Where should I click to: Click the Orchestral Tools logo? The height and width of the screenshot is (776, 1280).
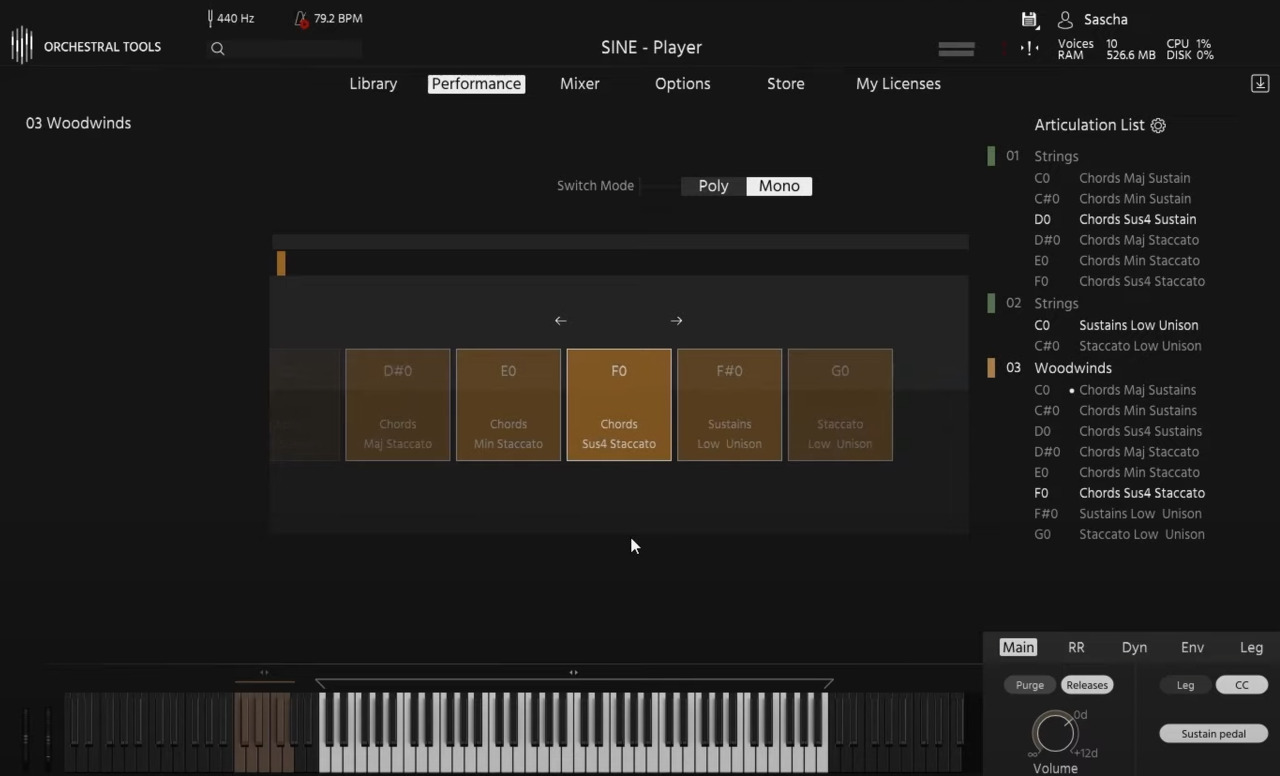coord(86,46)
